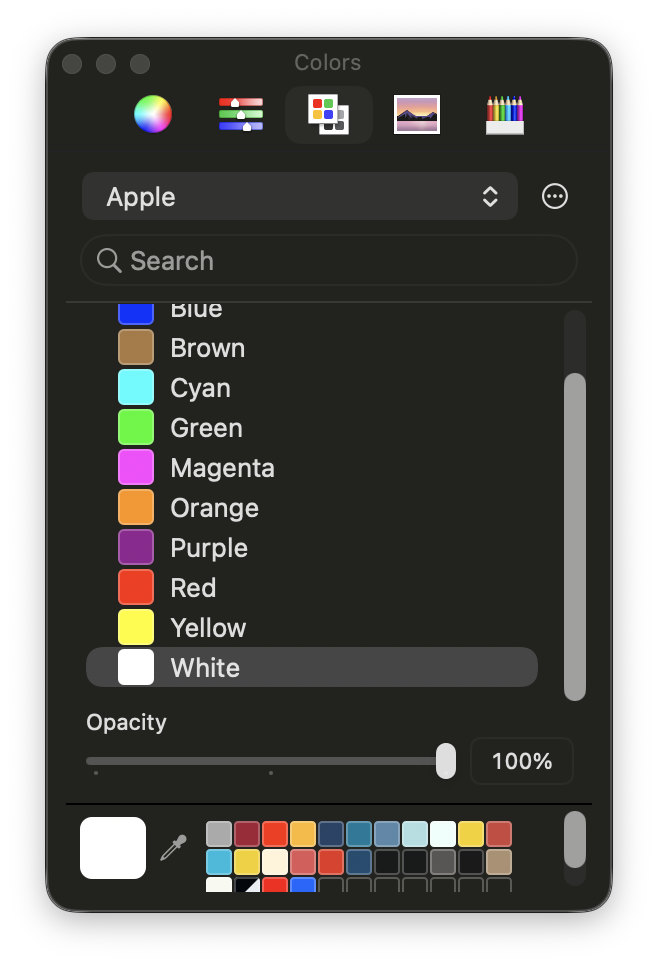
Task: Click the large current color well
Action: [x=113, y=848]
